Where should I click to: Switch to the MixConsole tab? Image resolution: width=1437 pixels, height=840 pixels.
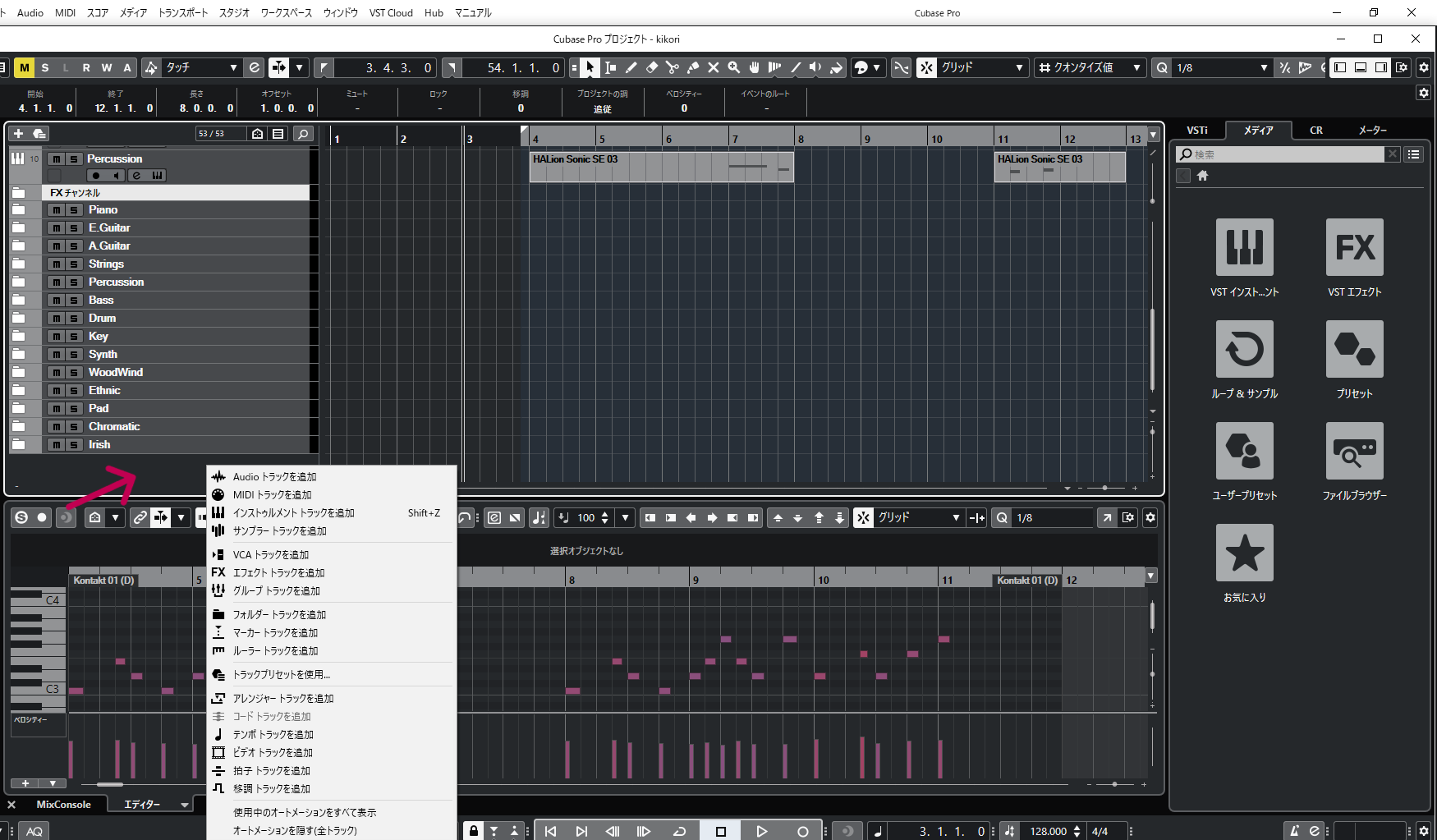(63, 805)
